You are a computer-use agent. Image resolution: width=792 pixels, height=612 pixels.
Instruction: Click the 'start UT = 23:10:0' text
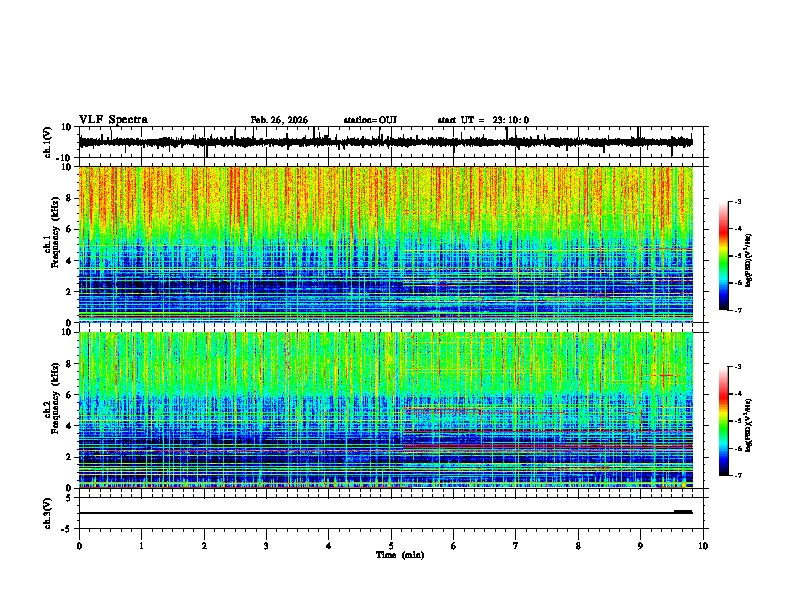coord(483,120)
